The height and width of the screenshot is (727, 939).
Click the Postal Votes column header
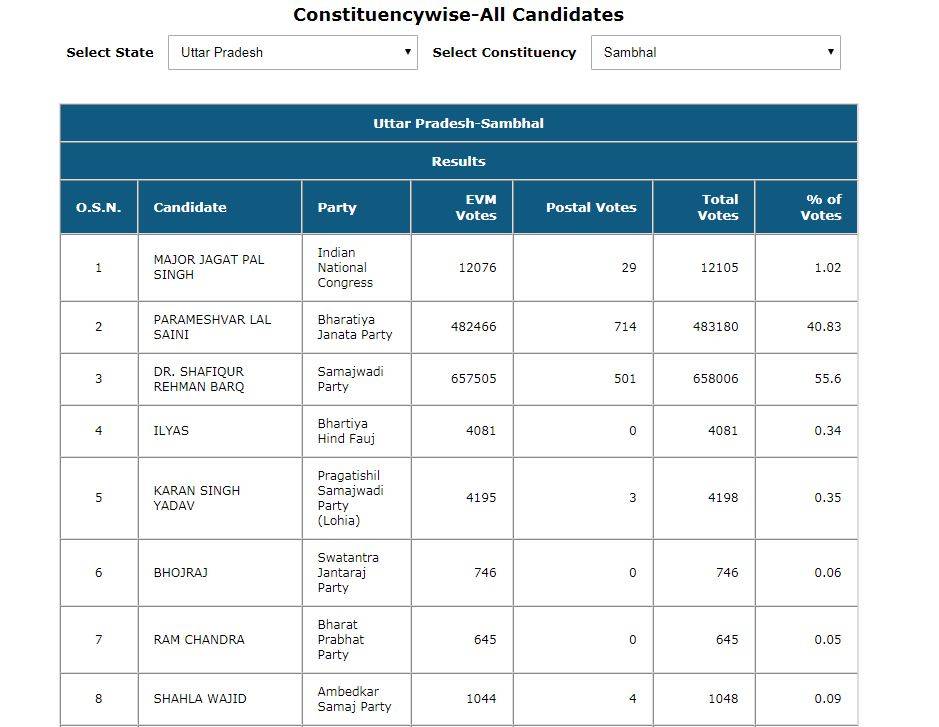[x=591, y=208]
